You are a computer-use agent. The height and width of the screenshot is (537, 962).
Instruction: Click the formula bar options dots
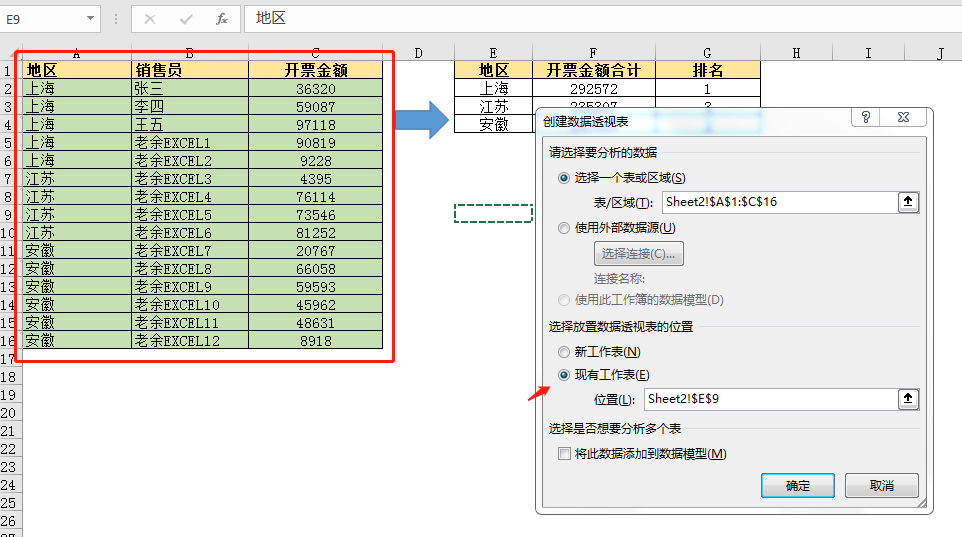pyautogui.click(x=115, y=19)
